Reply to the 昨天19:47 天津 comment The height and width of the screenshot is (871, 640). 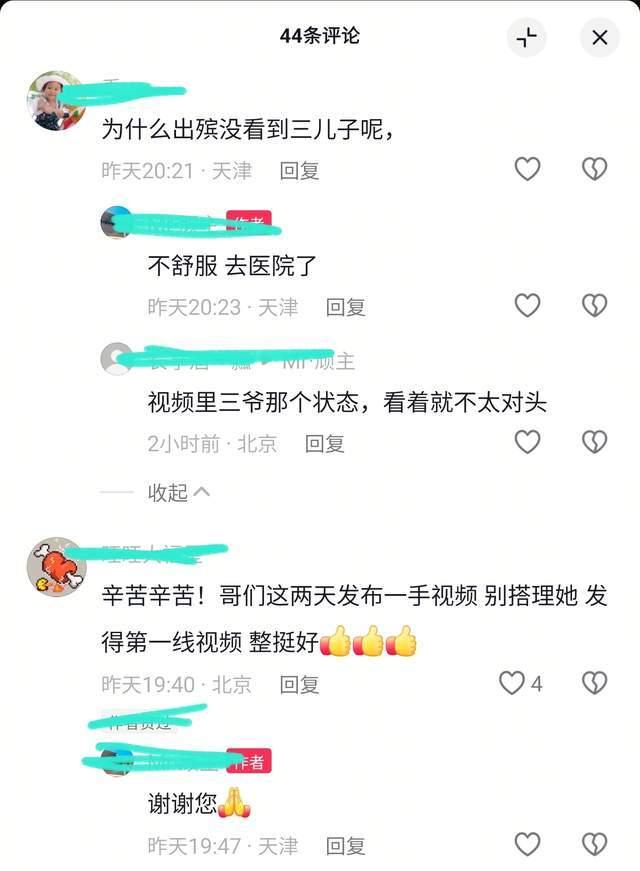[x=346, y=846]
